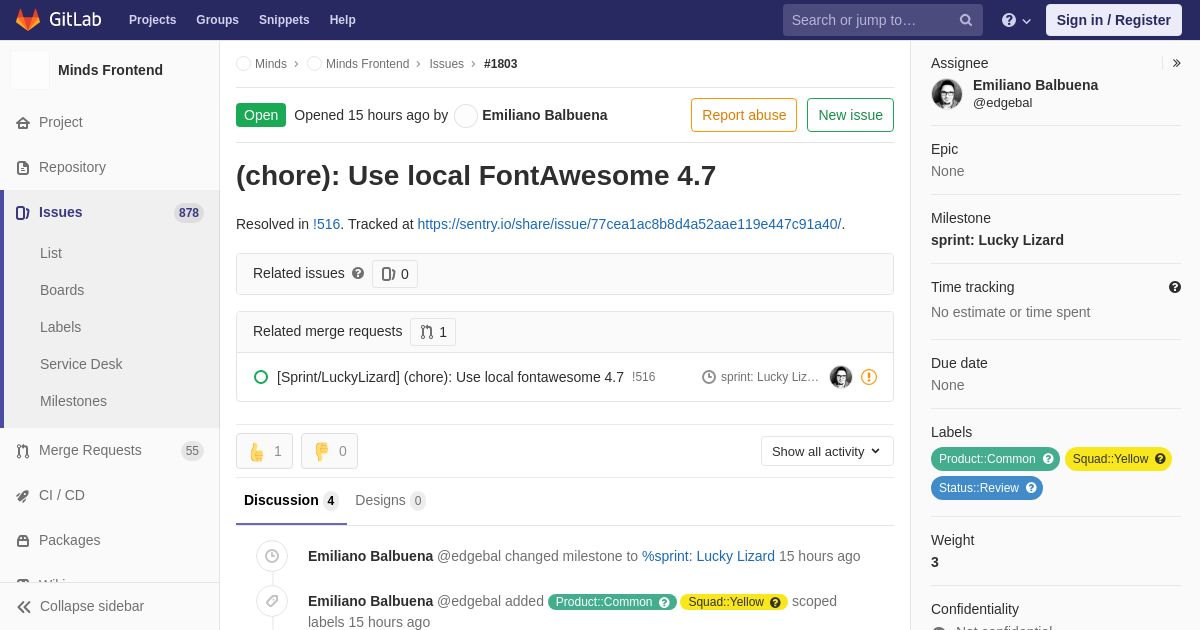Open the Show all activity dropdown
Image resolution: width=1200 pixels, height=630 pixels.
(827, 451)
